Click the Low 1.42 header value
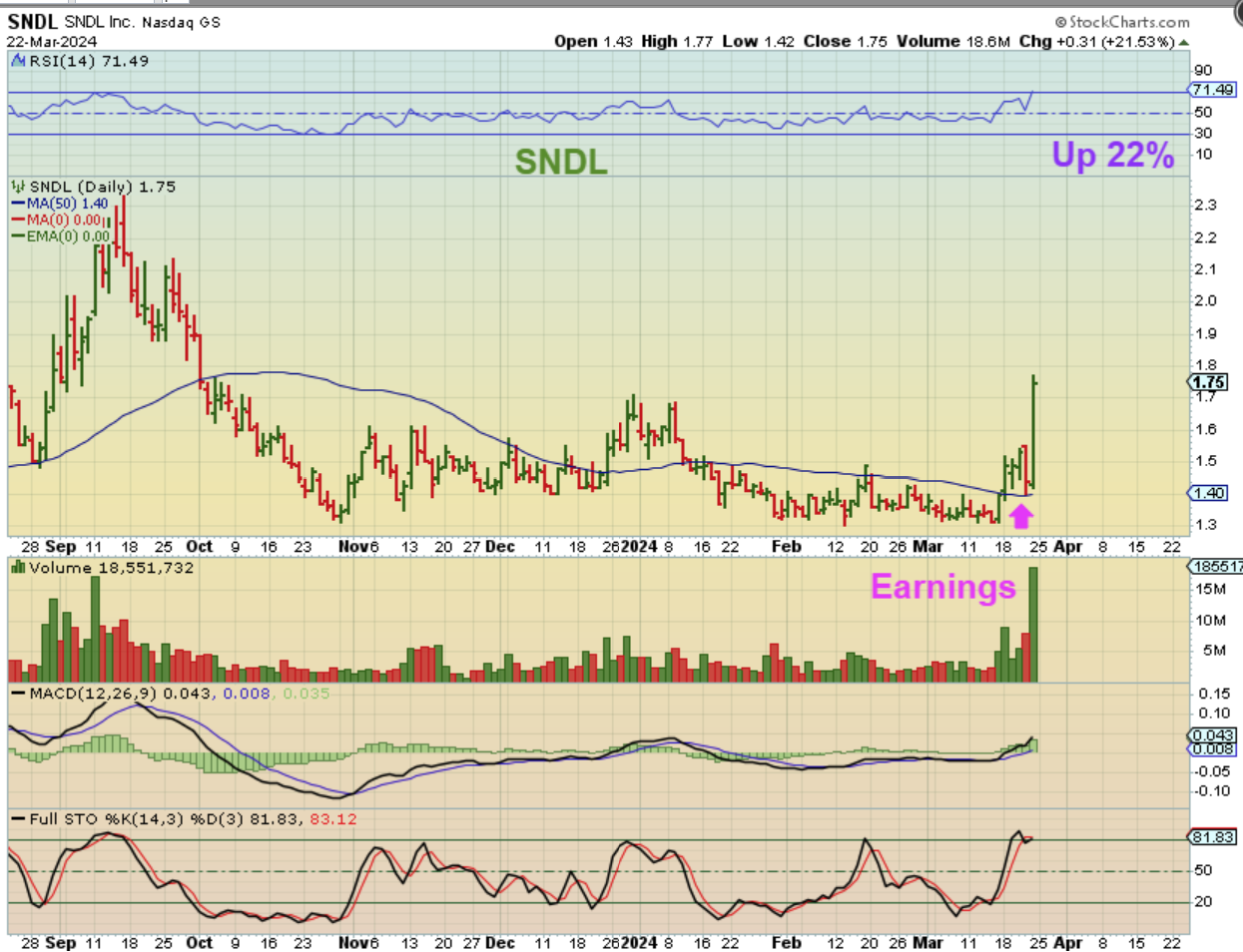1243x952 pixels. point(759,42)
